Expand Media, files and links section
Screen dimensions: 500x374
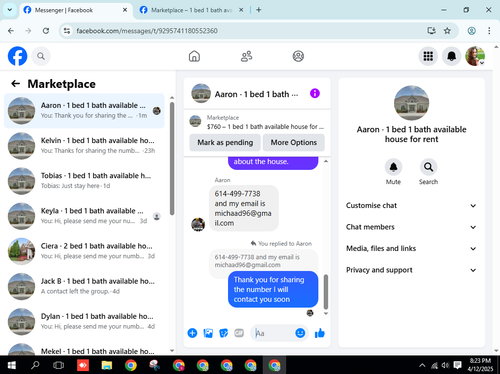[411, 248]
